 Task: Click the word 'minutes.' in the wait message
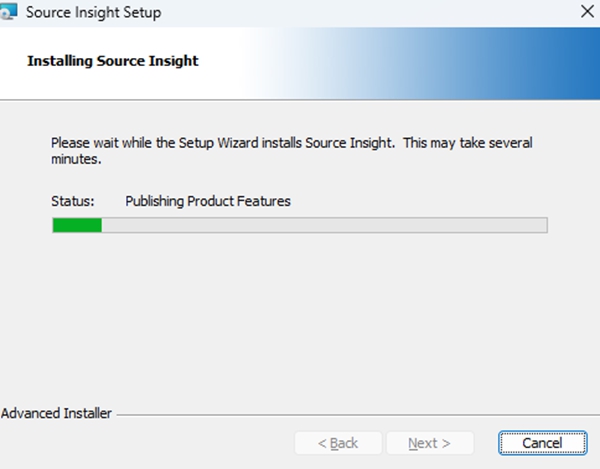click(x=77, y=159)
